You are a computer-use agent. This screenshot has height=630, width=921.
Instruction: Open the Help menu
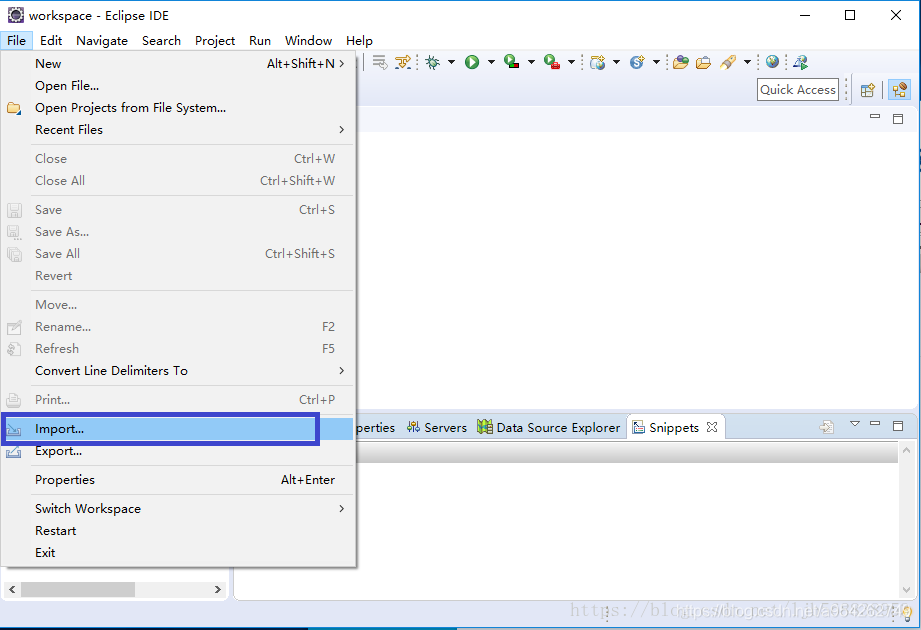click(359, 41)
